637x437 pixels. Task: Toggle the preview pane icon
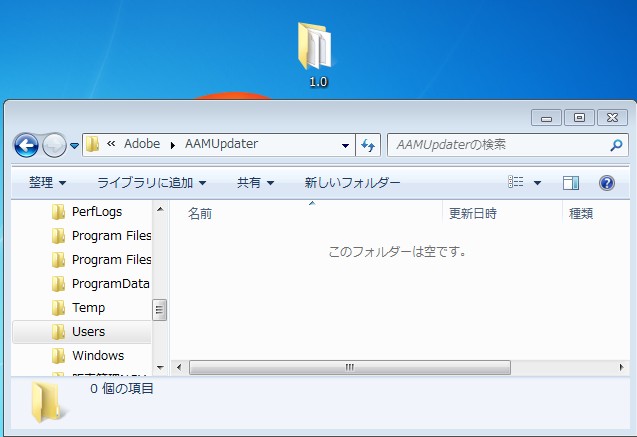coord(571,183)
